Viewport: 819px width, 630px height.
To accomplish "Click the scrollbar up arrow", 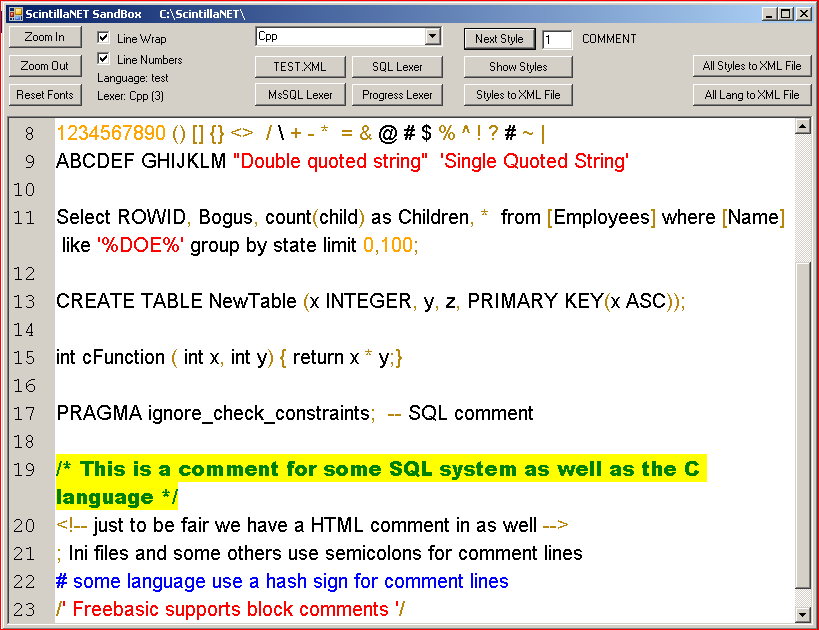I will pyautogui.click(x=803, y=126).
